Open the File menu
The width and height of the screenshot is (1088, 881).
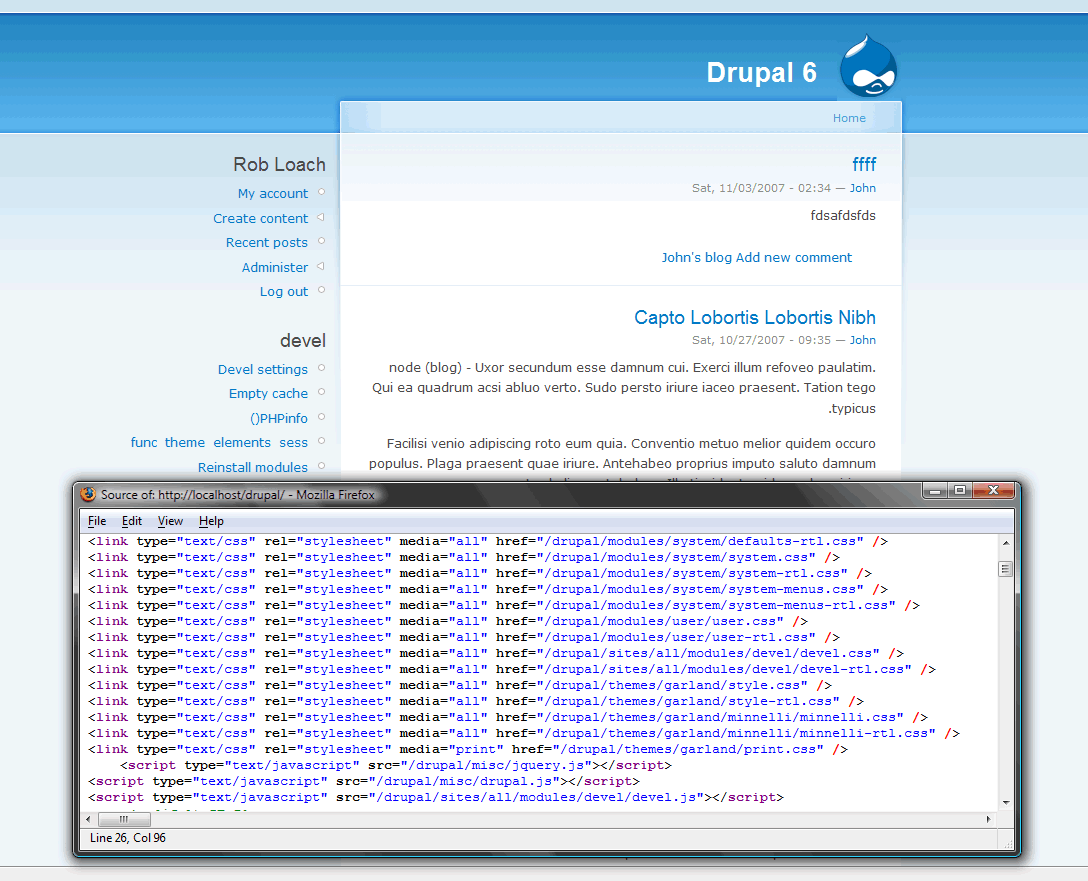pos(97,521)
